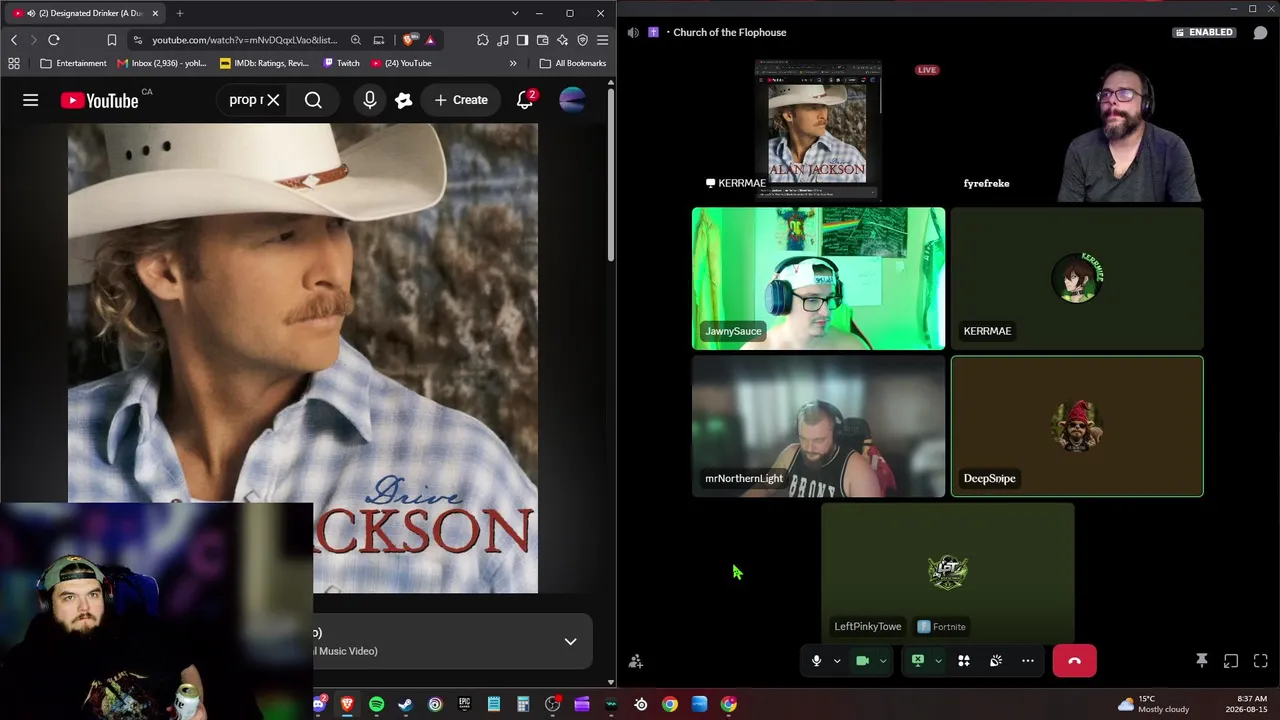Click the Alan Jackson video player
Viewport: 1280px width, 720px height.
click(303, 358)
